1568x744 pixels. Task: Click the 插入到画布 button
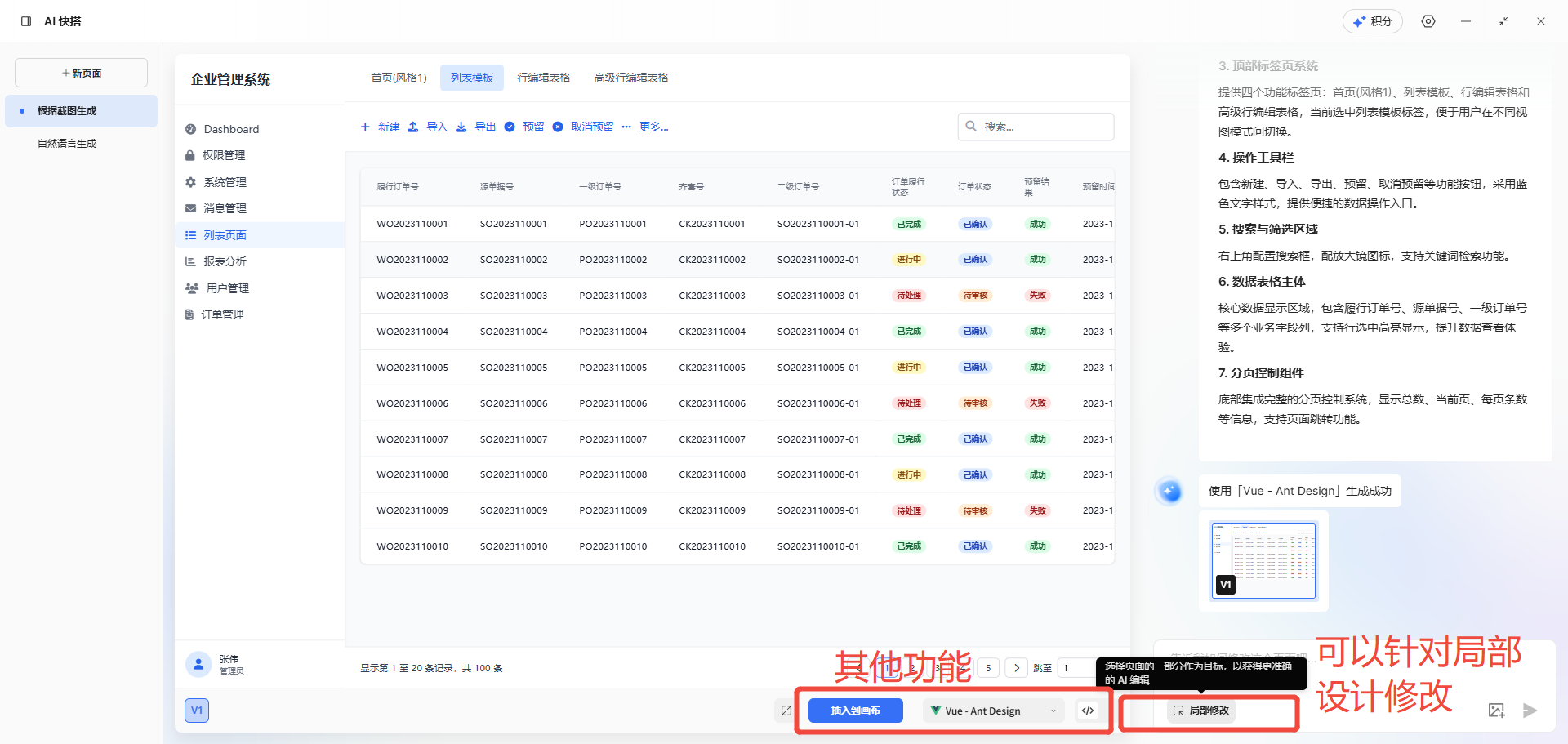[855, 711]
